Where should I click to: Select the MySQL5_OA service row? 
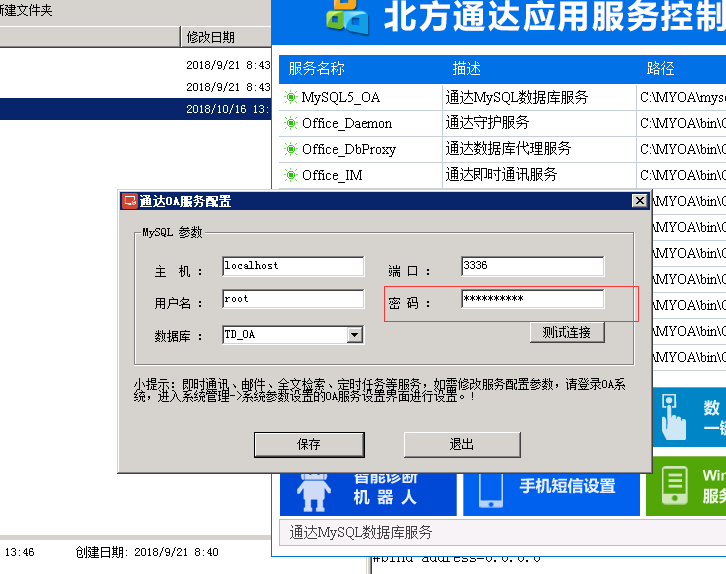(x=502, y=97)
